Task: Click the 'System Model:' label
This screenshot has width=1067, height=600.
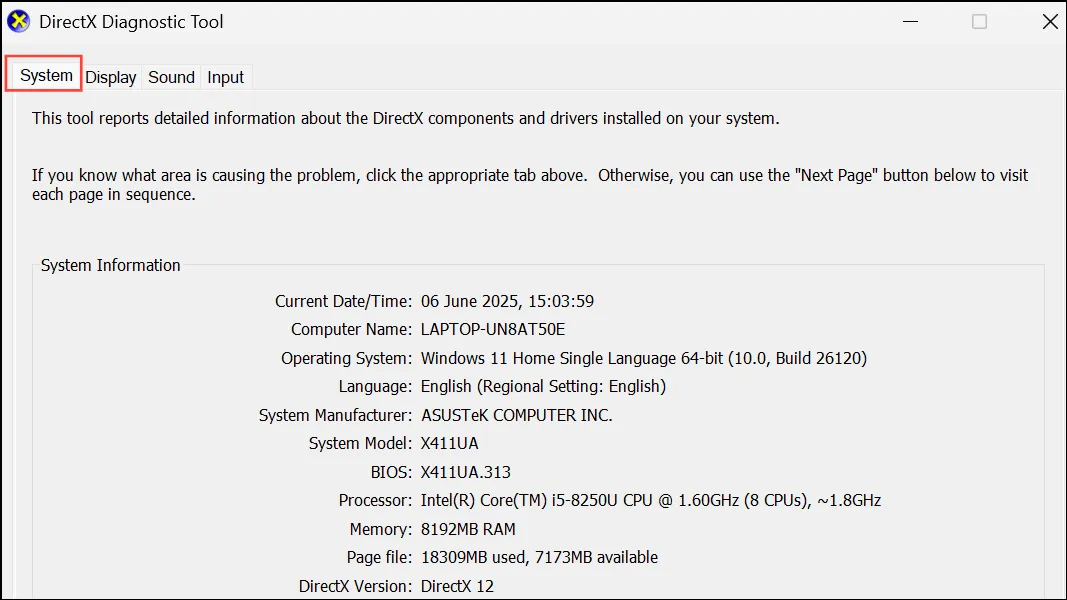Action: (360, 444)
